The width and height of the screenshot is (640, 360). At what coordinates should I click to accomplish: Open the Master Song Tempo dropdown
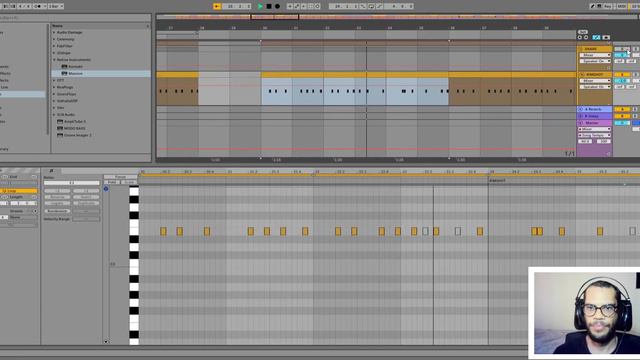click(x=595, y=135)
